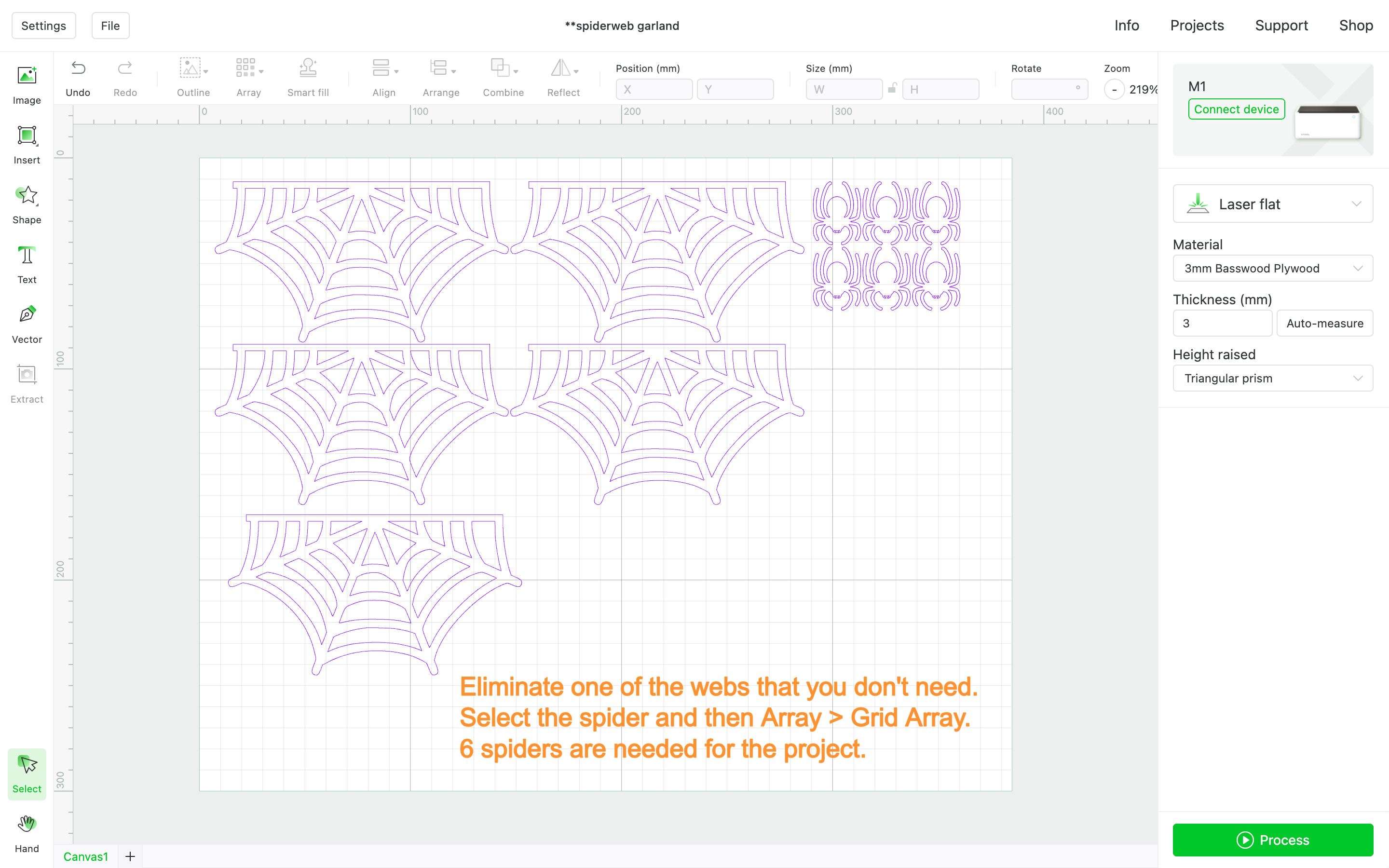
Task: Activate the Text tool
Action: coord(27,264)
